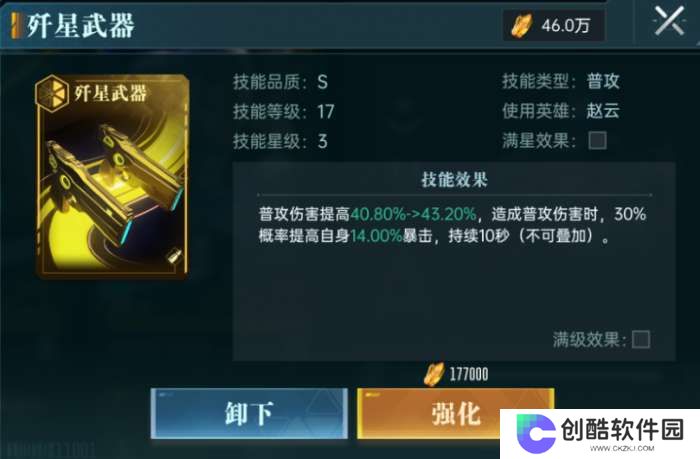Click the small badge icon at card corner
The height and width of the screenshot is (459, 700).
(x=175, y=256)
